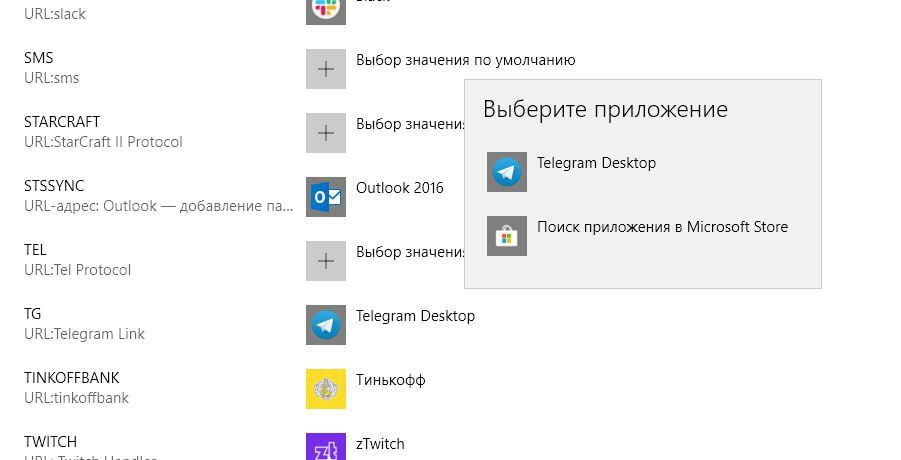
Task: Click the plus icon for TEL protocol
Action: pos(326,261)
